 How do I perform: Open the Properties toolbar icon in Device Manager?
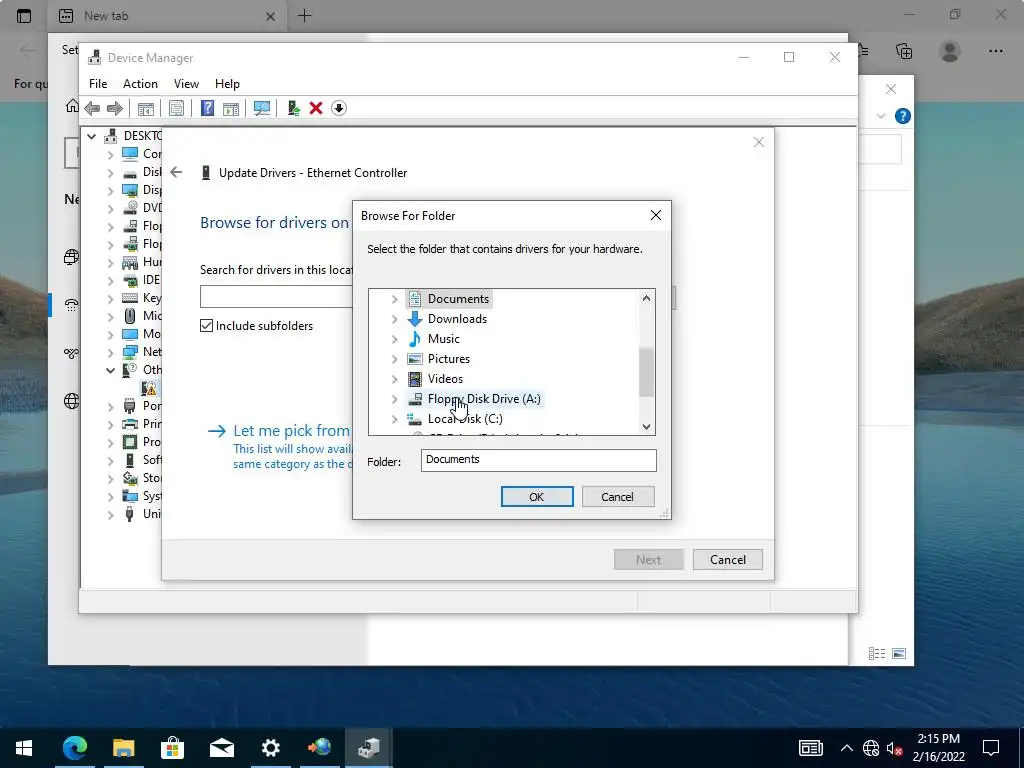pyautogui.click(x=176, y=108)
